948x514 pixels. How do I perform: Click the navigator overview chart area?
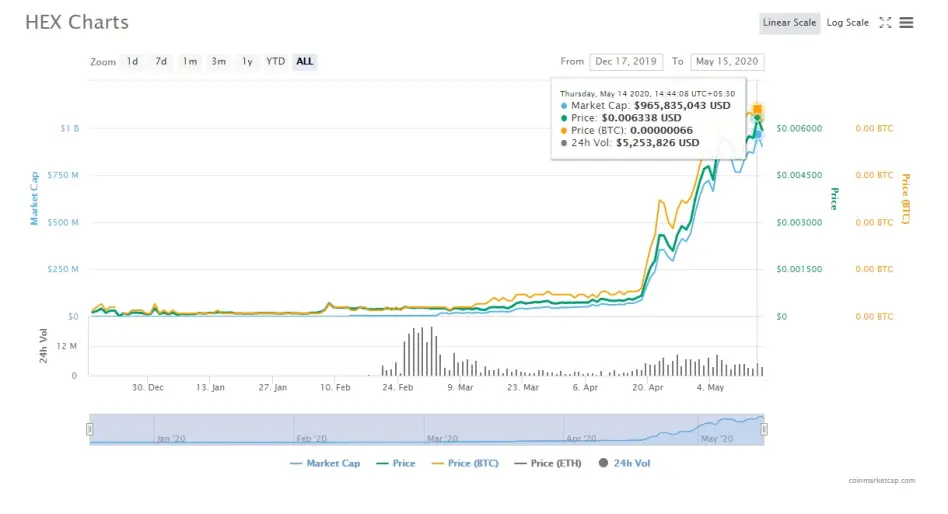point(427,429)
